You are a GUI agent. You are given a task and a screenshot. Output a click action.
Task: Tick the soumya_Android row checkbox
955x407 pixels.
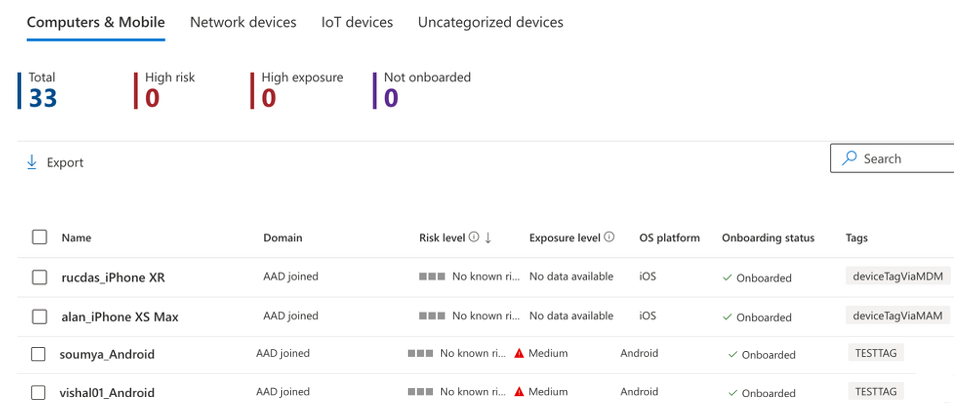tap(38, 354)
